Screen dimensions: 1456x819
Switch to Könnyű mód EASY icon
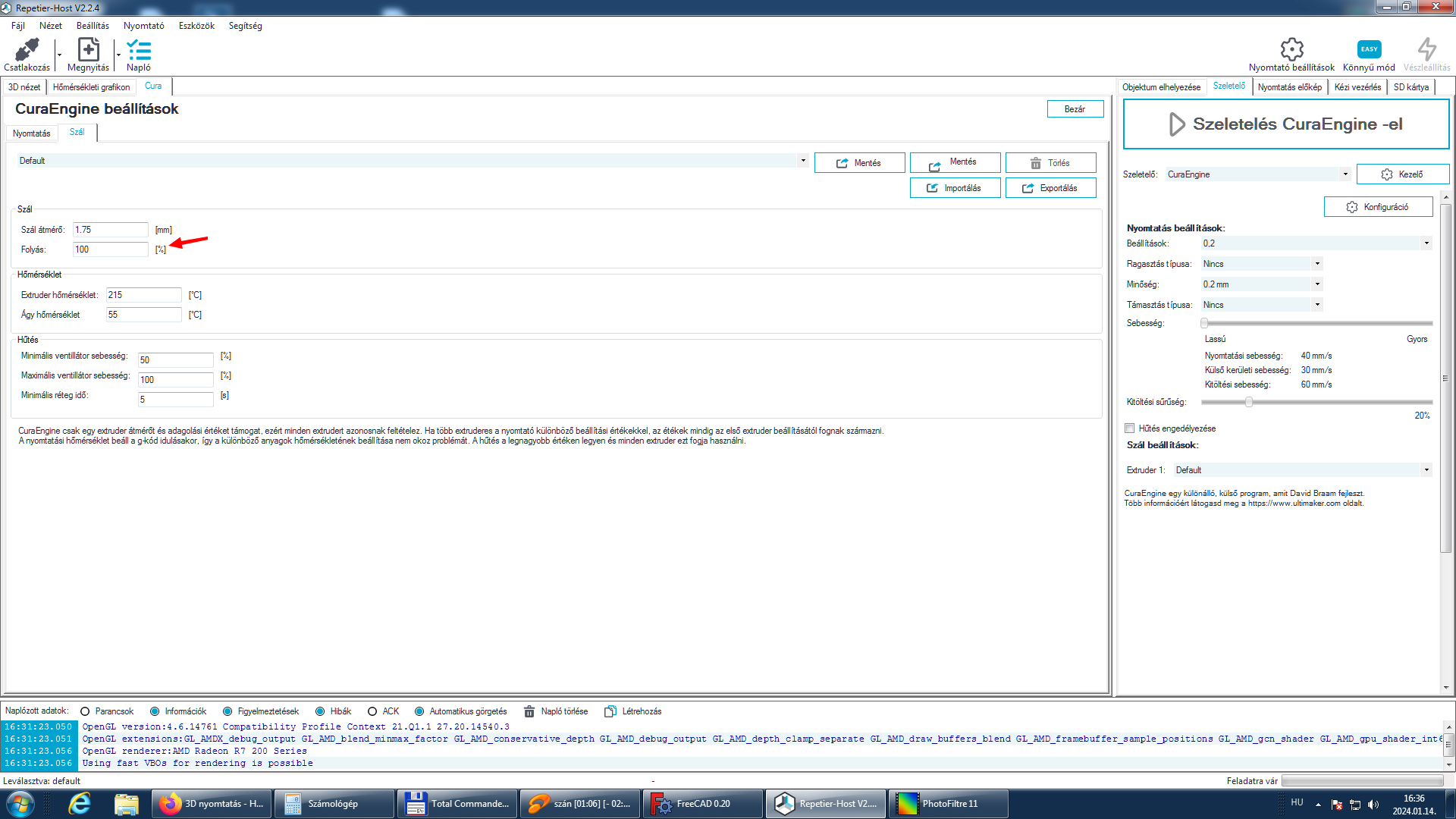(1369, 50)
